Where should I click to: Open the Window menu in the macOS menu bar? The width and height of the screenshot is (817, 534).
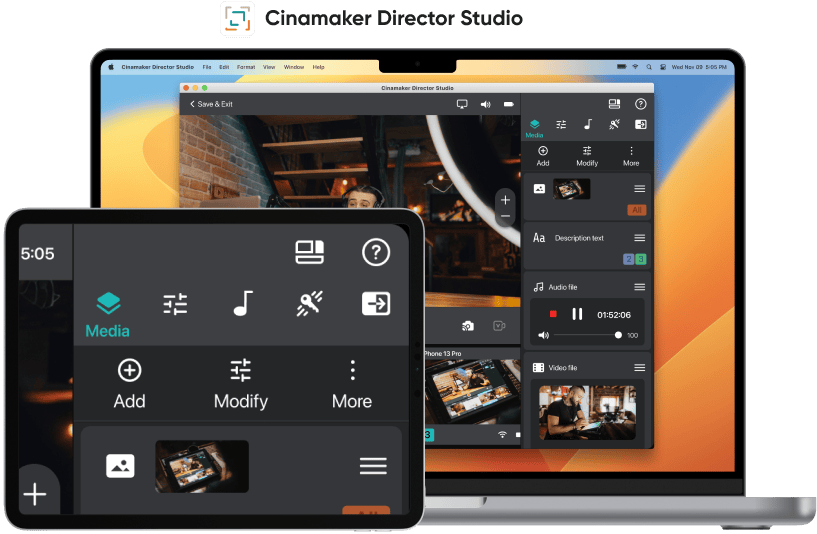coord(294,67)
